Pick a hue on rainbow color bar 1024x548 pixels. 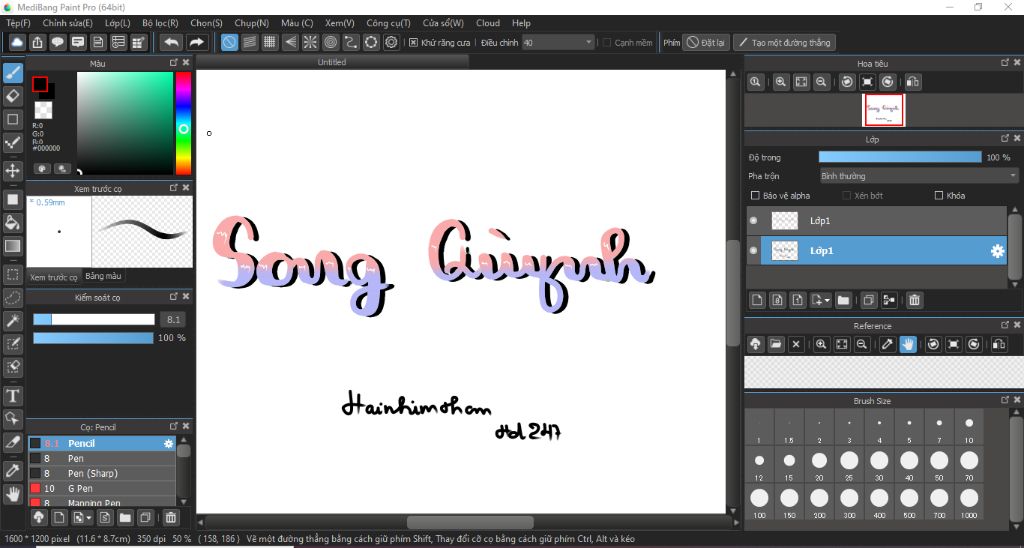pos(184,123)
